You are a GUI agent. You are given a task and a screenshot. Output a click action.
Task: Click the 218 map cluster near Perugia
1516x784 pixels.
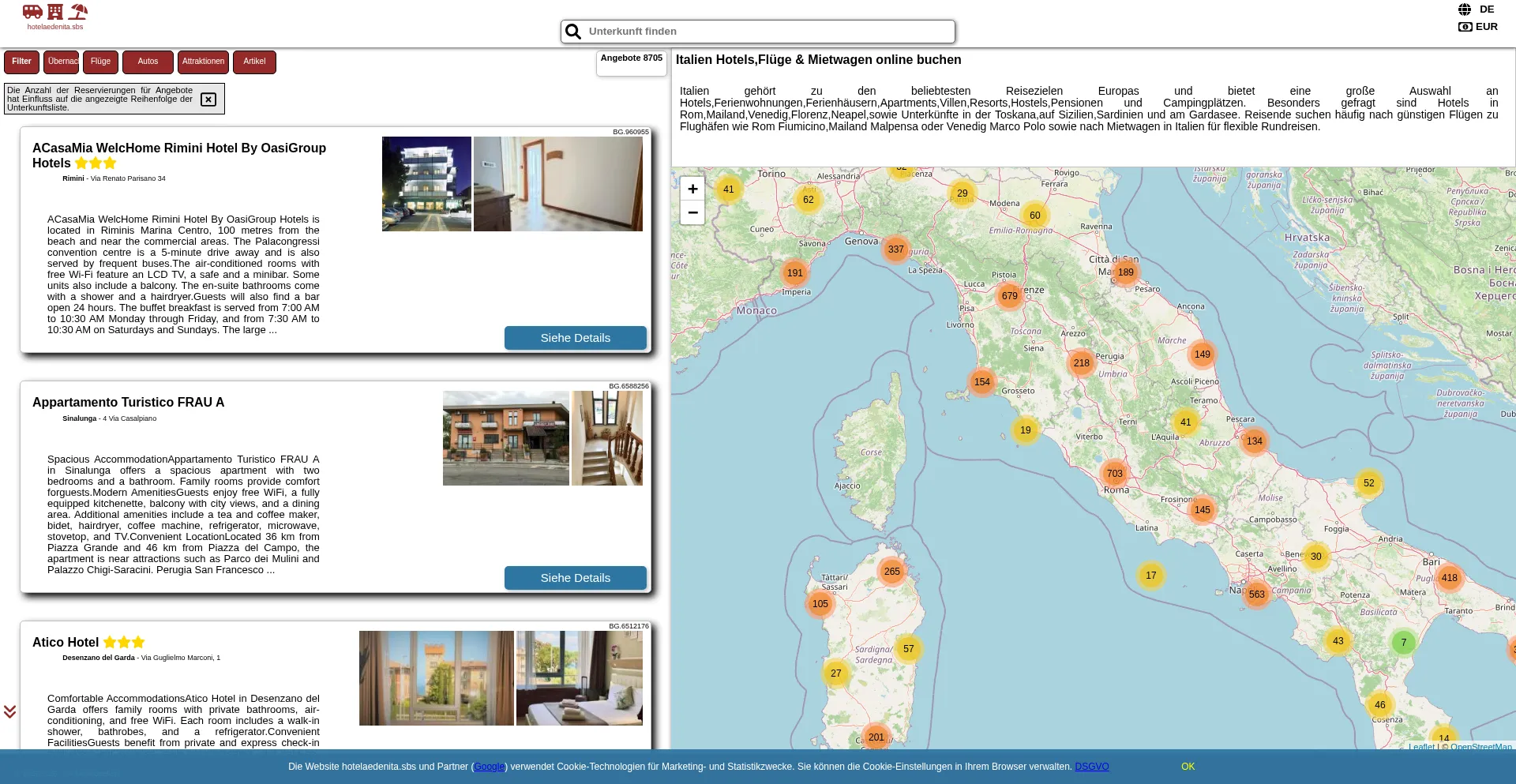pyautogui.click(x=1082, y=363)
